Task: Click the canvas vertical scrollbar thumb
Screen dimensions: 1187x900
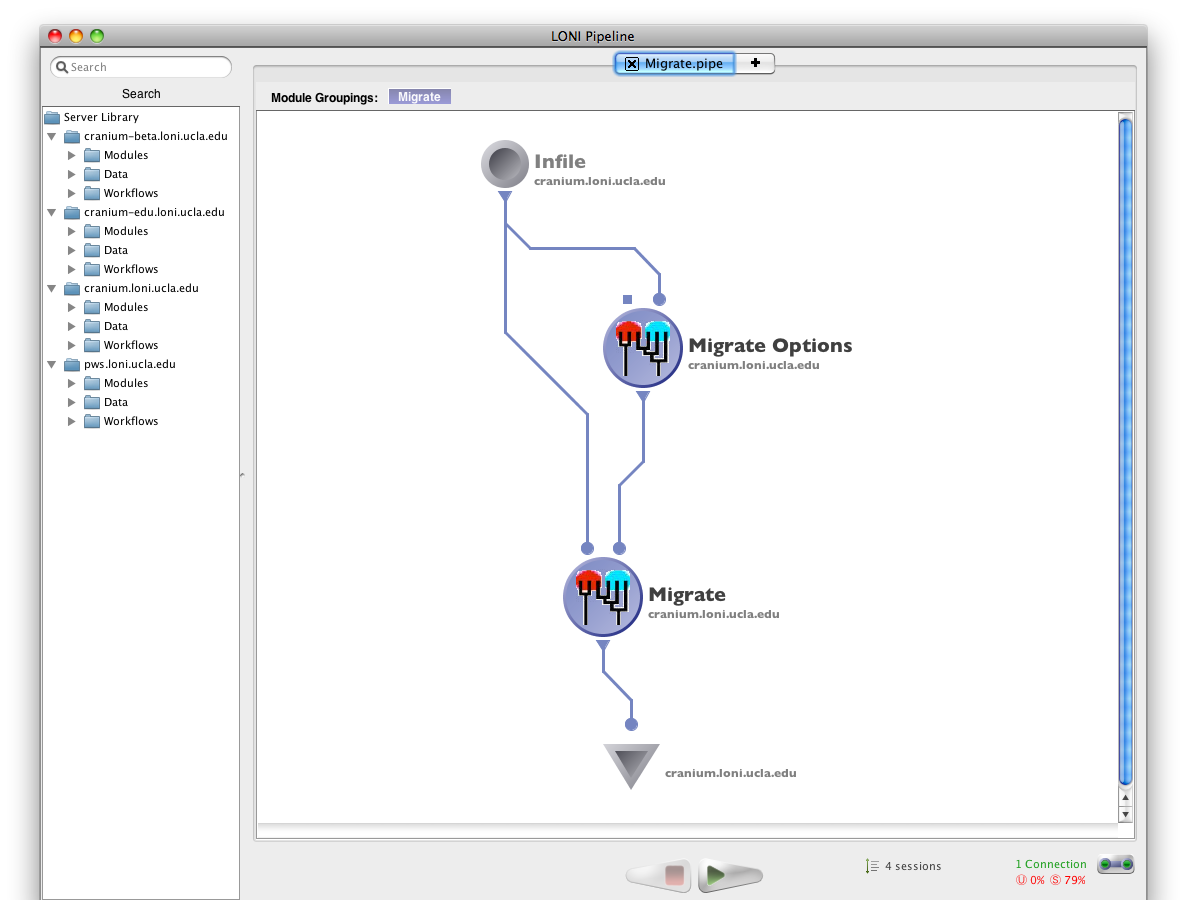Action: pos(1125,452)
